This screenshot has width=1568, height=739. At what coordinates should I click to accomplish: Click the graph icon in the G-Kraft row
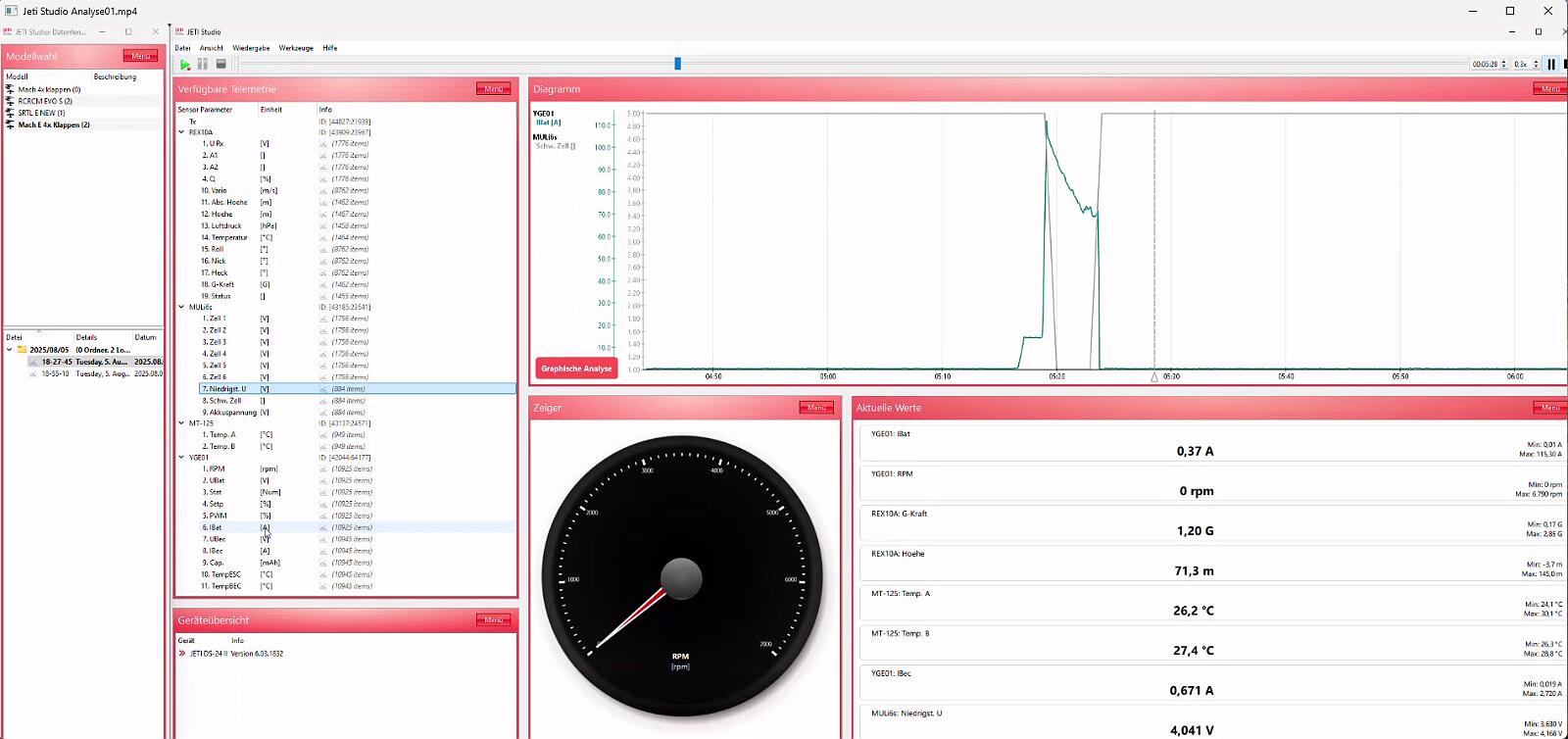[323, 285]
